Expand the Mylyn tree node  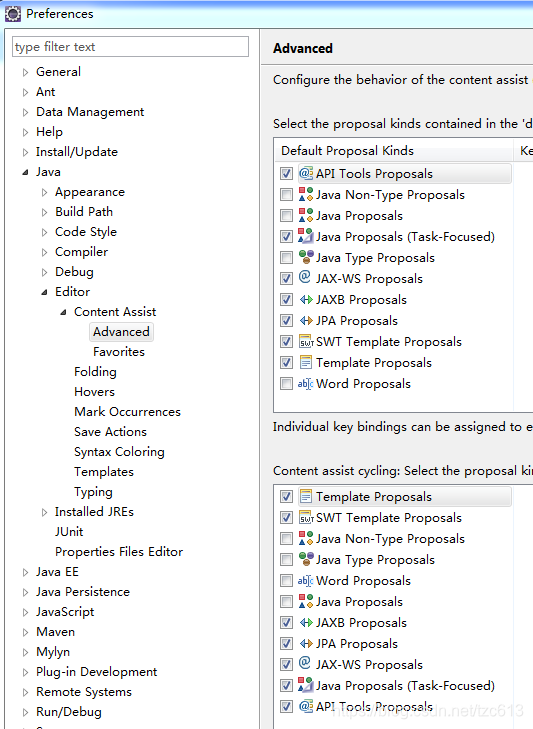[26, 652]
